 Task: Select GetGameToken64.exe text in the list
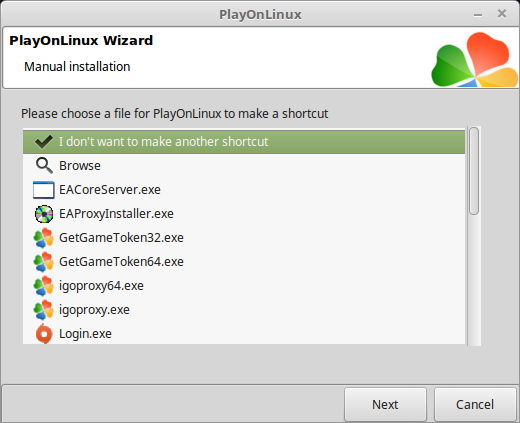pos(121,262)
